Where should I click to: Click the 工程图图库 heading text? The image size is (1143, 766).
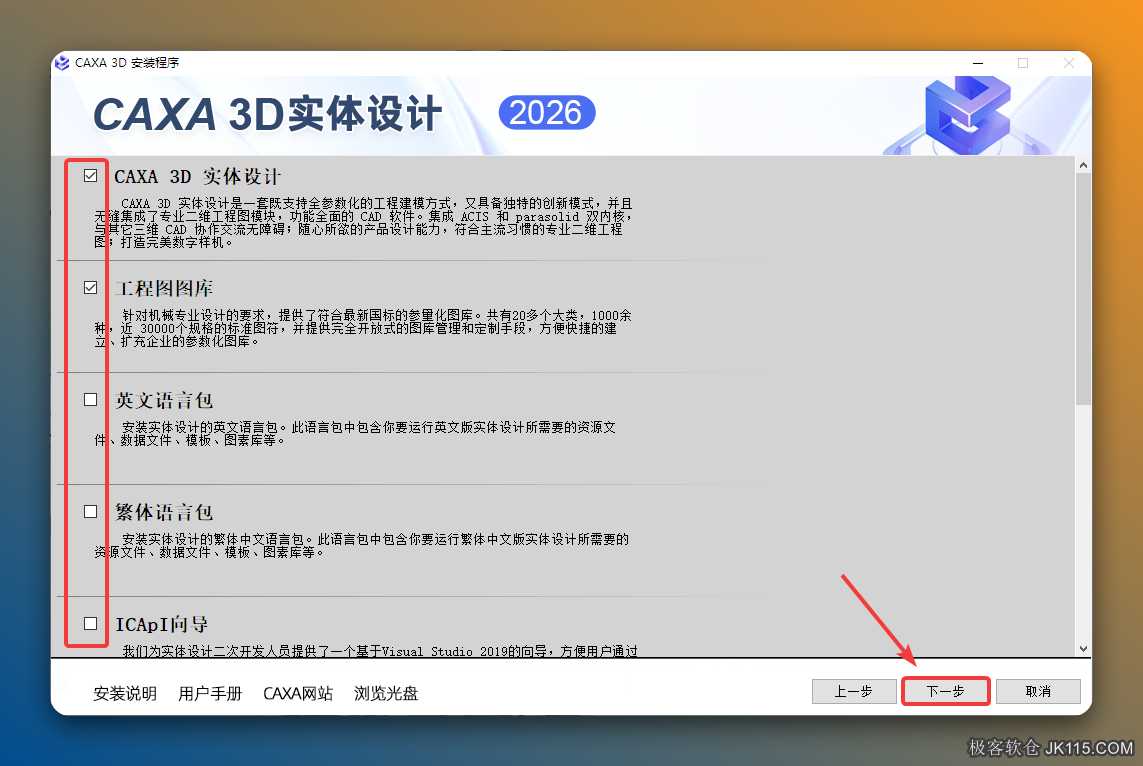[x=164, y=289]
